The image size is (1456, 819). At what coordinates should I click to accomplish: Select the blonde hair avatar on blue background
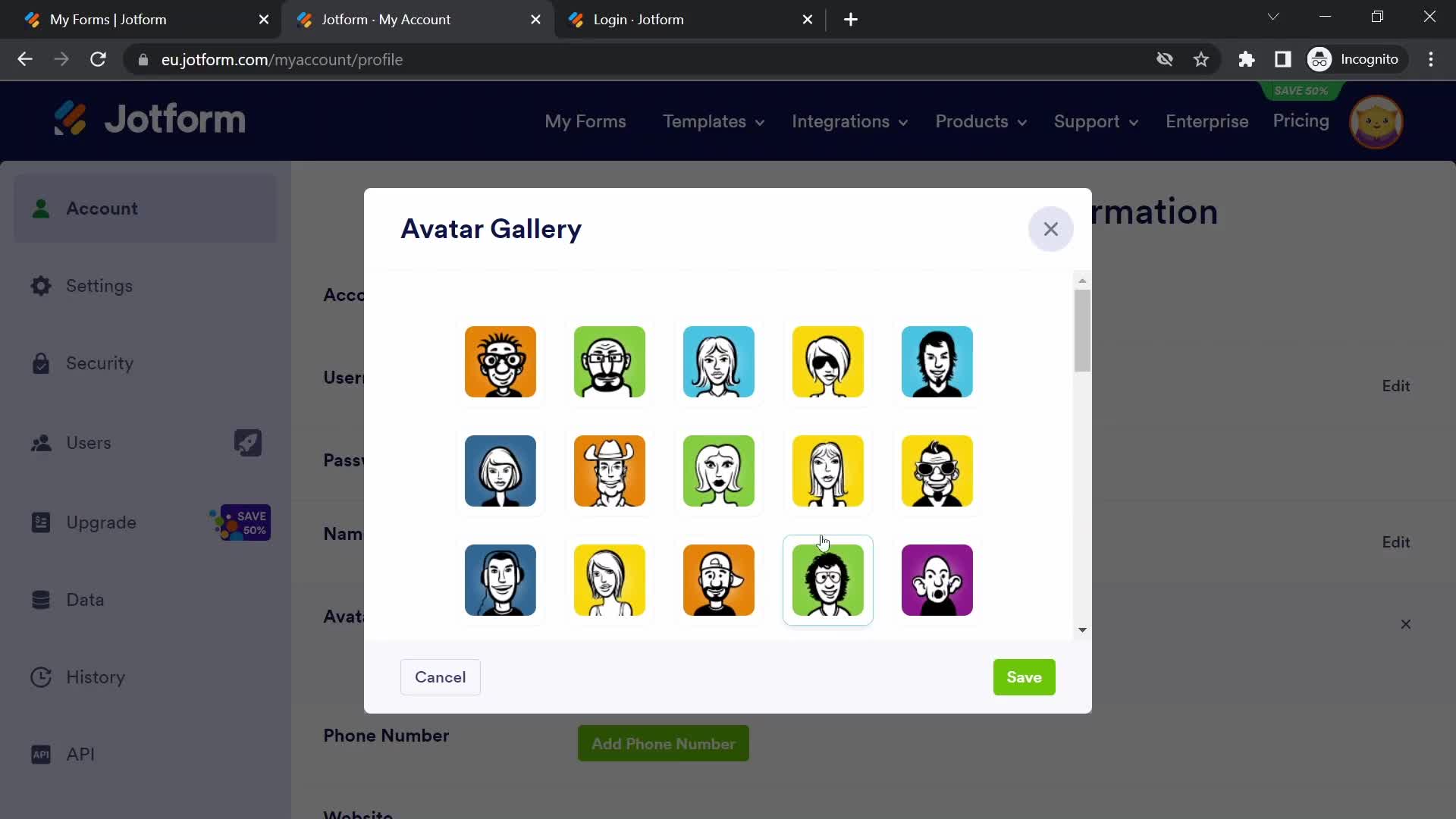pyautogui.click(x=719, y=361)
